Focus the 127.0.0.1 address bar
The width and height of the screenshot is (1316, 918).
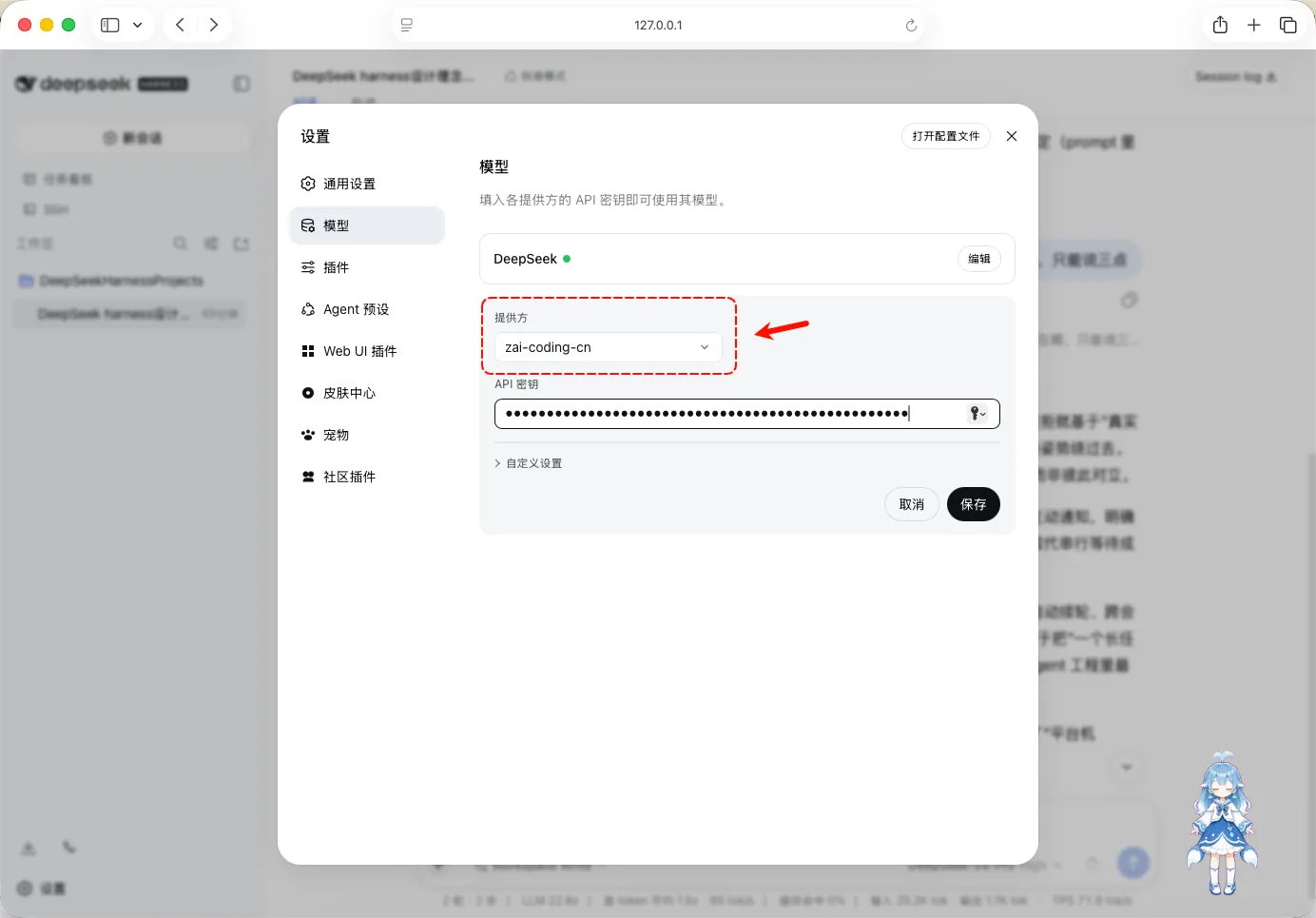point(658,25)
